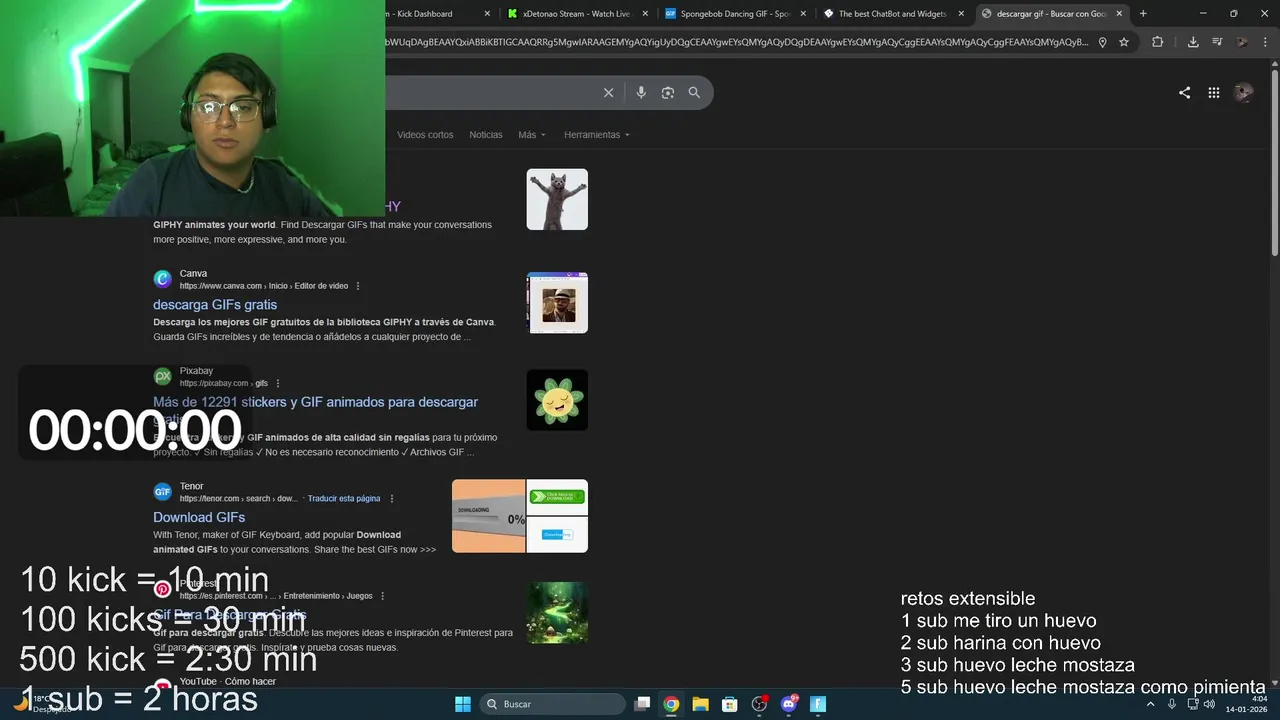This screenshot has width=1280, height=720.
Task: Open Task View on the taskbar
Action: 642,704
